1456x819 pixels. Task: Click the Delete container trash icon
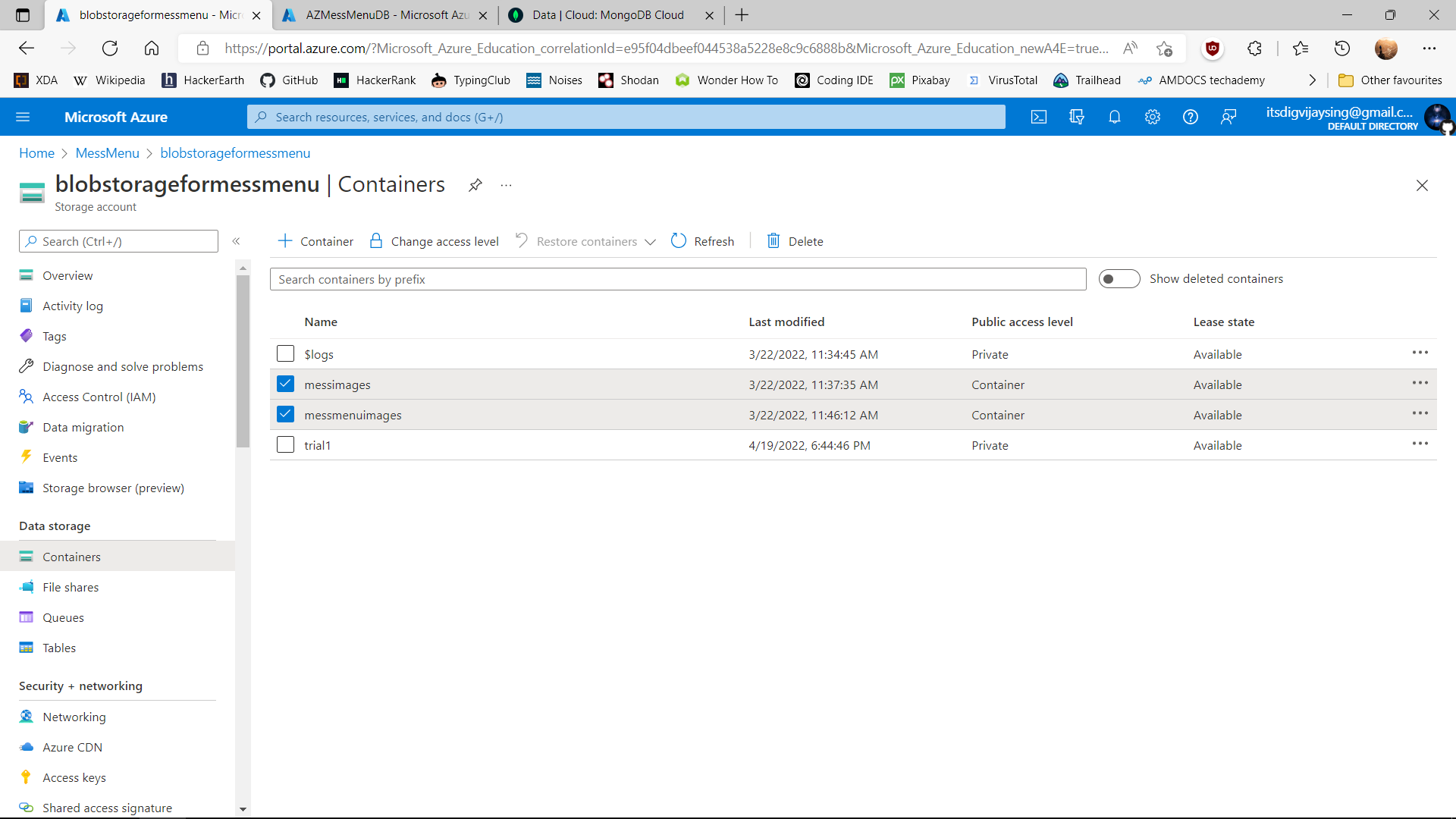[773, 240]
